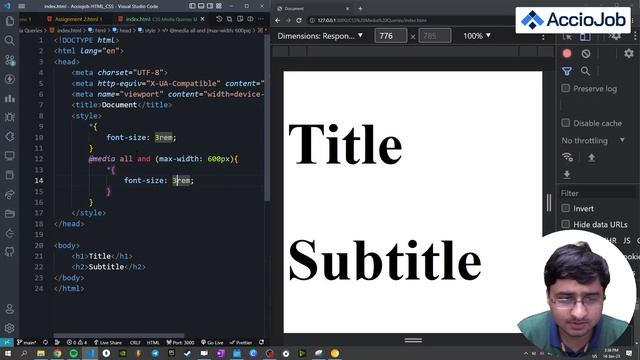The image size is (640, 360).
Task: Open the Search view in VS Code sidebar
Action: pos(10,40)
